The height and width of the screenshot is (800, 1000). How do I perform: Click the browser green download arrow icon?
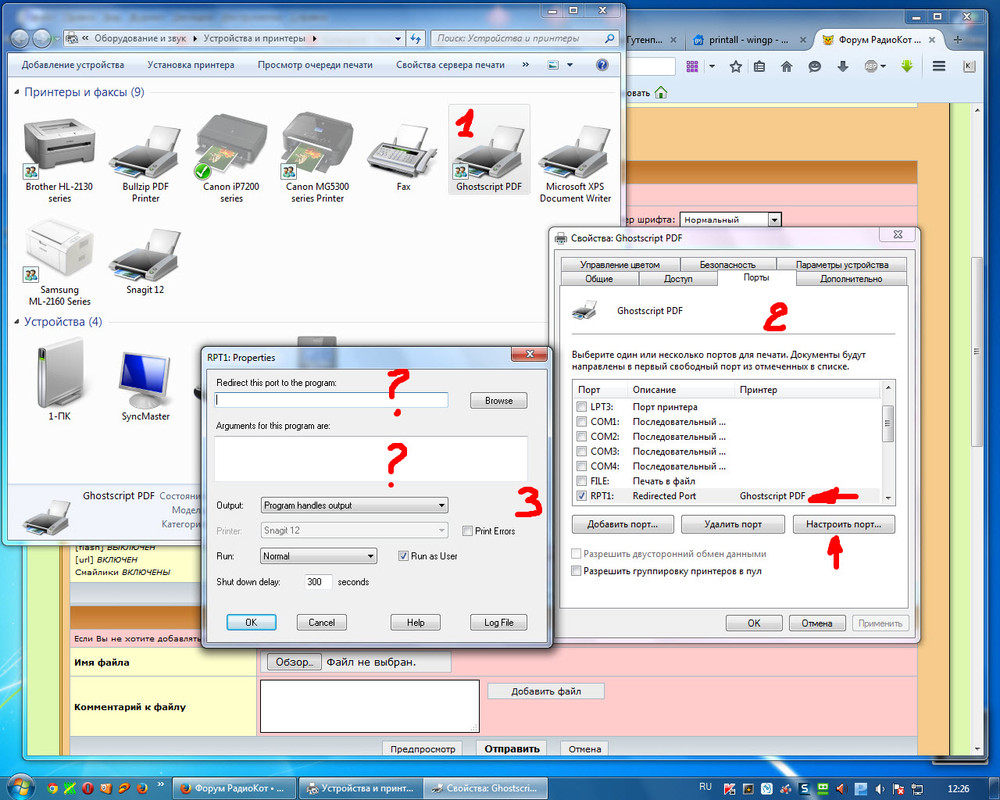coord(907,66)
